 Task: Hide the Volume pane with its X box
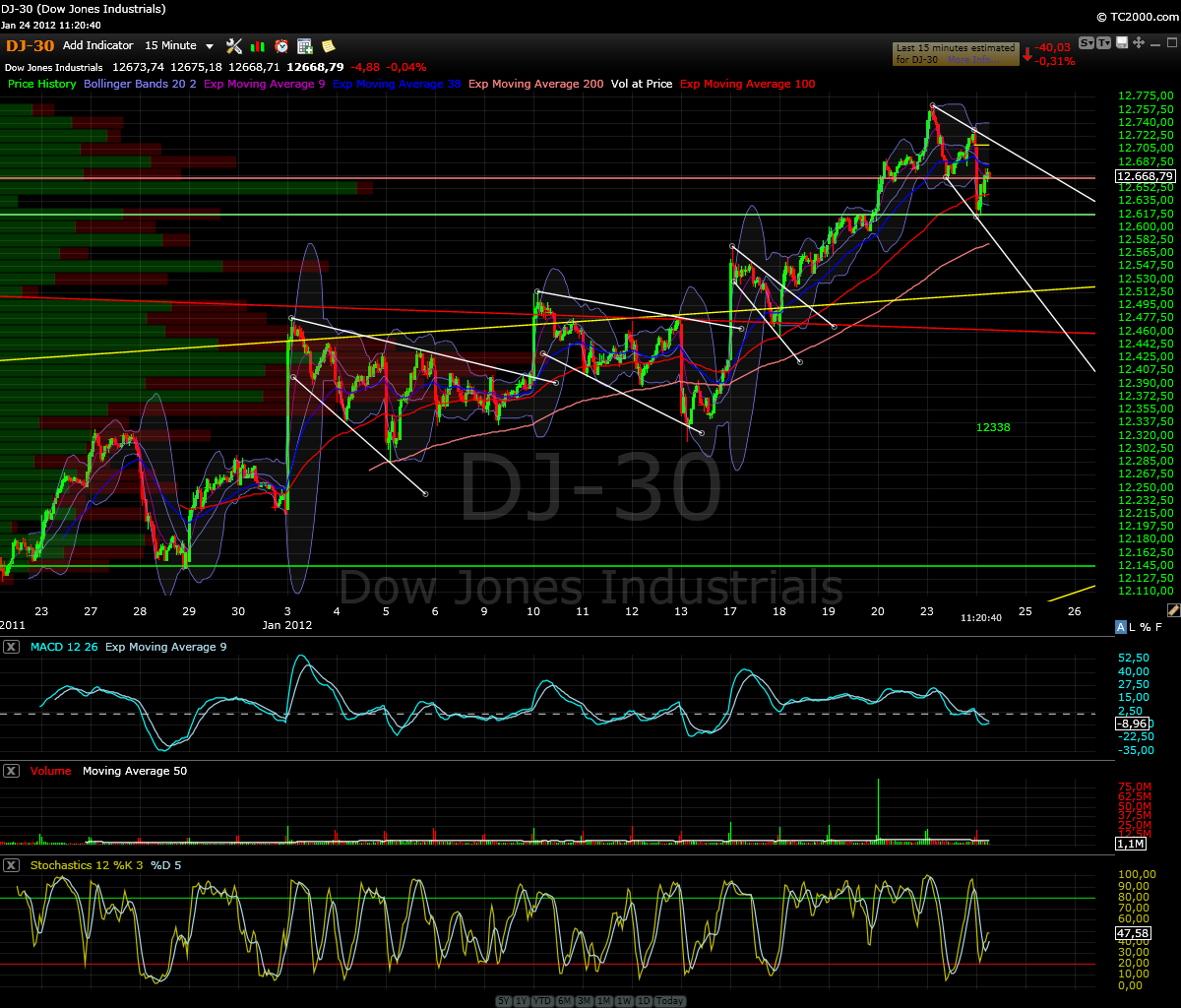pos(12,771)
